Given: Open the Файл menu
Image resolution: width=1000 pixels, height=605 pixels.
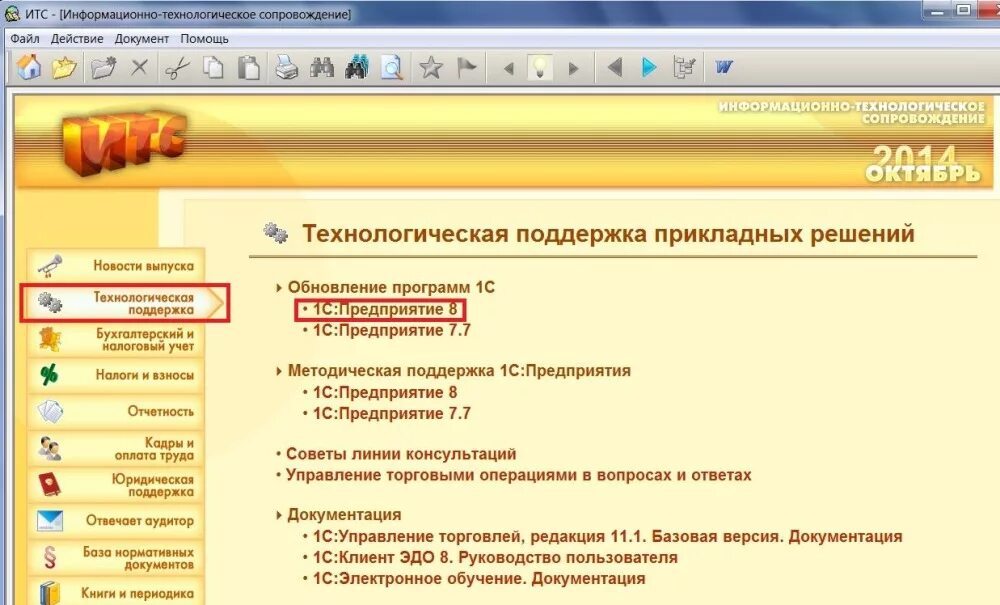Looking at the screenshot, I should click(x=25, y=38).
